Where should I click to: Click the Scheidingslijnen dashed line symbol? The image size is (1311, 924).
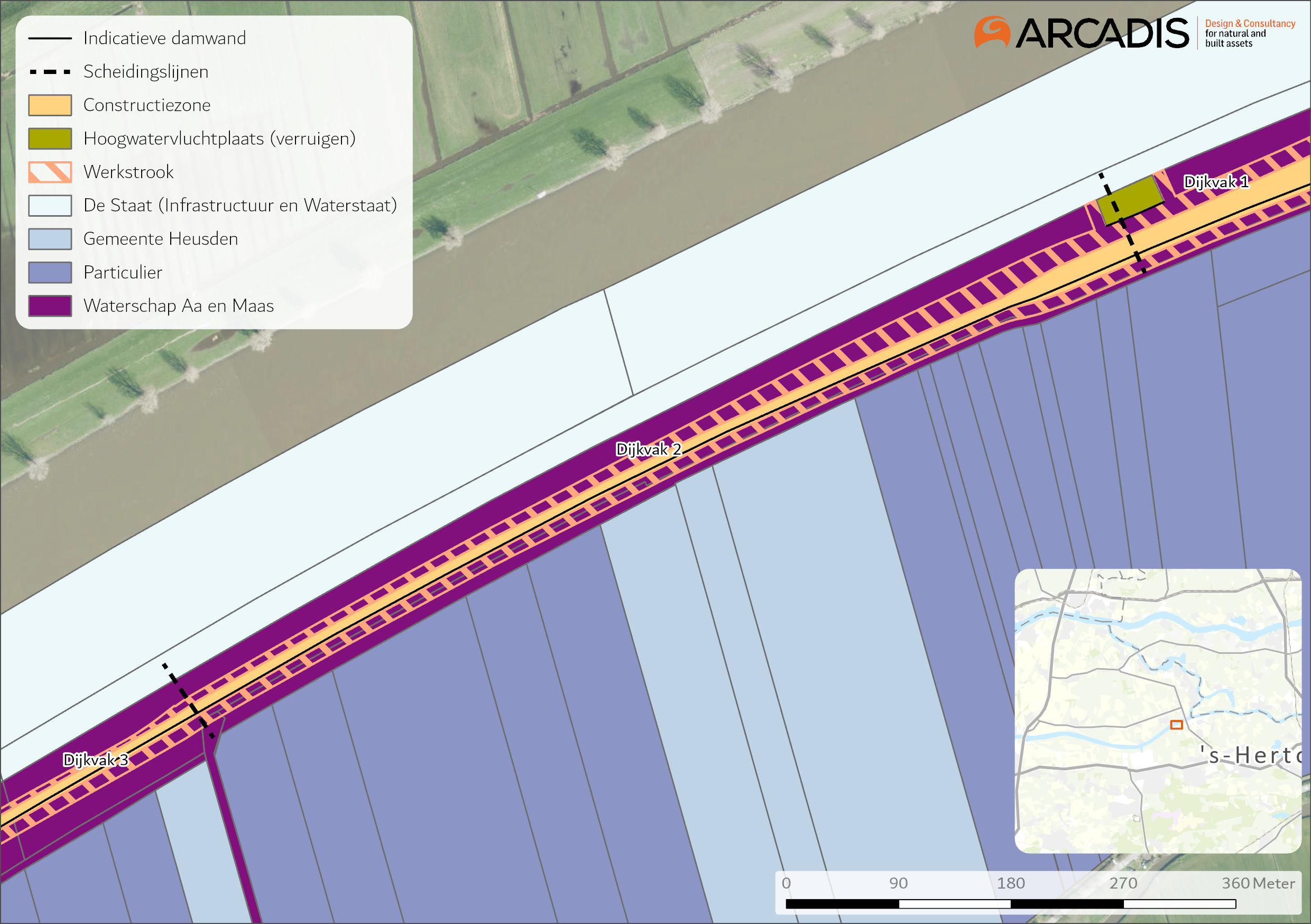tap(50, 72)
